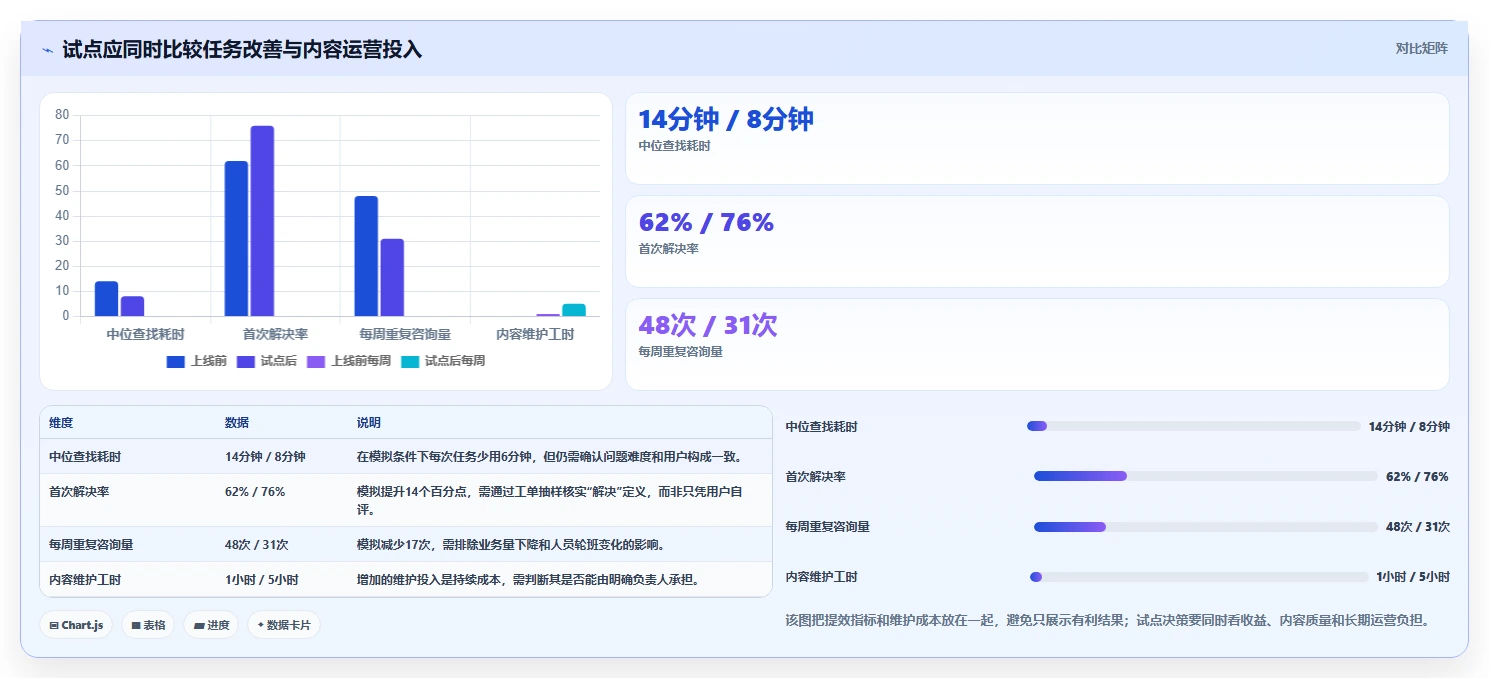1489x678 pixels.
Task: Click the 对比矩阵 label in header
Action: 1422,48
